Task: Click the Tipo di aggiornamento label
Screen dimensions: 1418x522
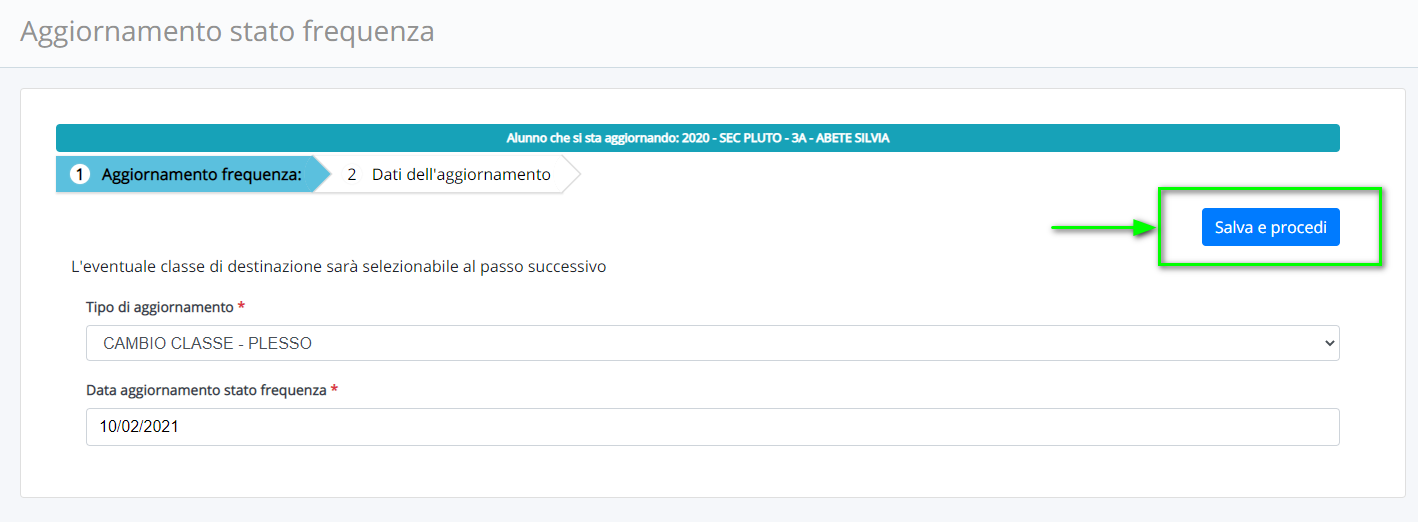Action: 159,306
